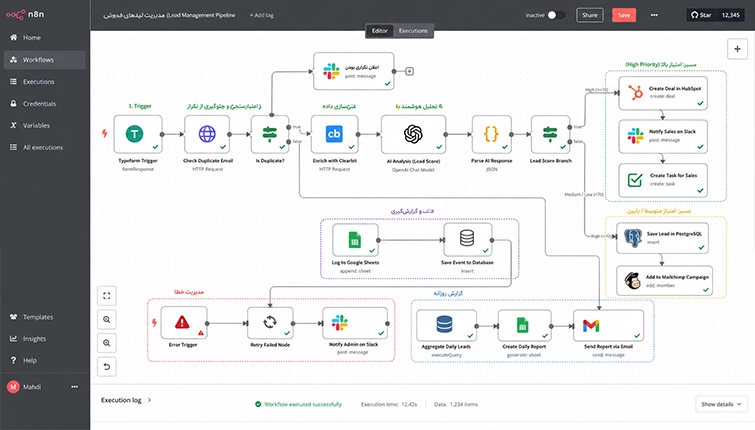The width and height of the screenshot is (755, 430).
Task: Click the plus add-node button on canvas
Action: (737, 49)
